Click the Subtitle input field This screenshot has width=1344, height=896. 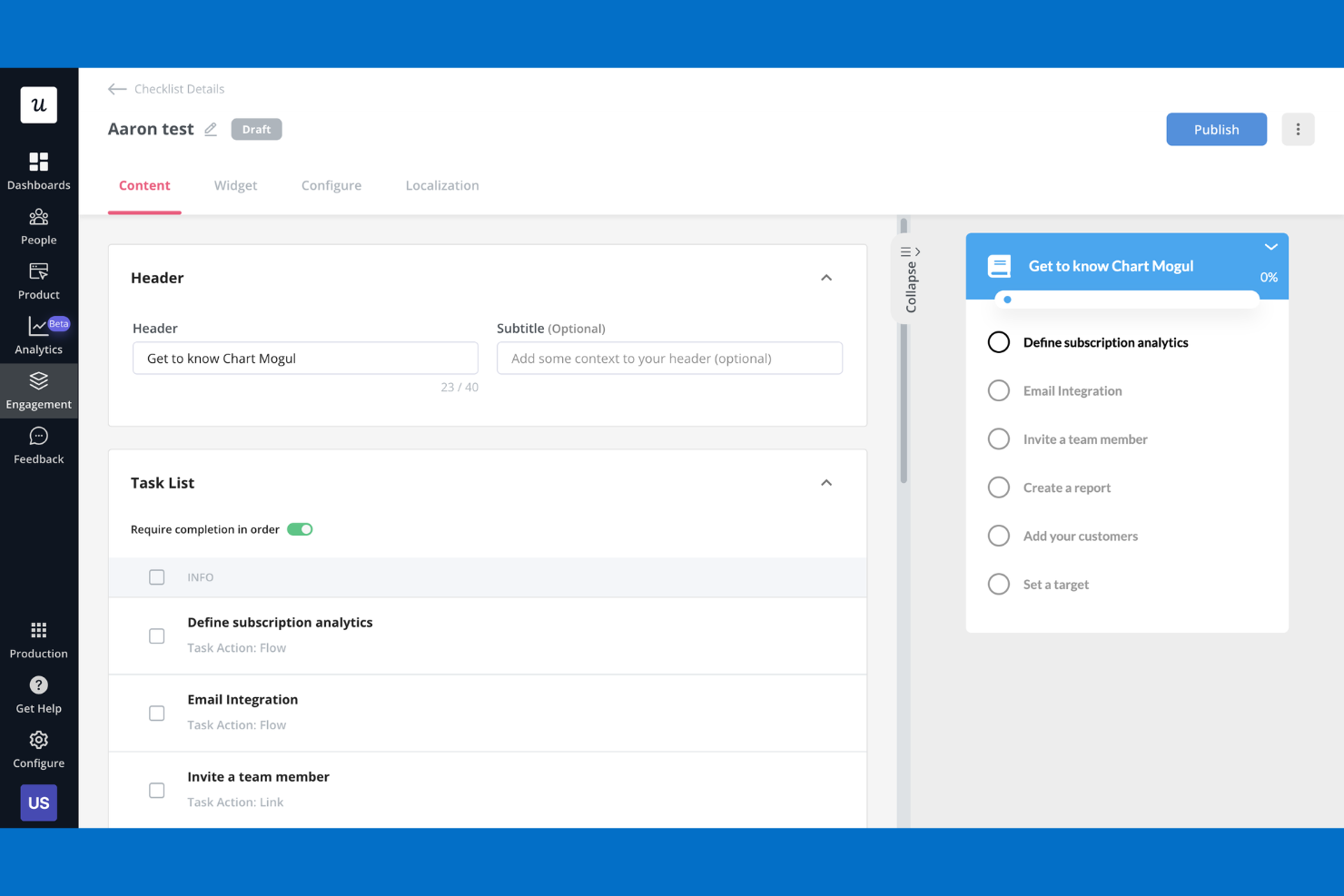point(669,358)
